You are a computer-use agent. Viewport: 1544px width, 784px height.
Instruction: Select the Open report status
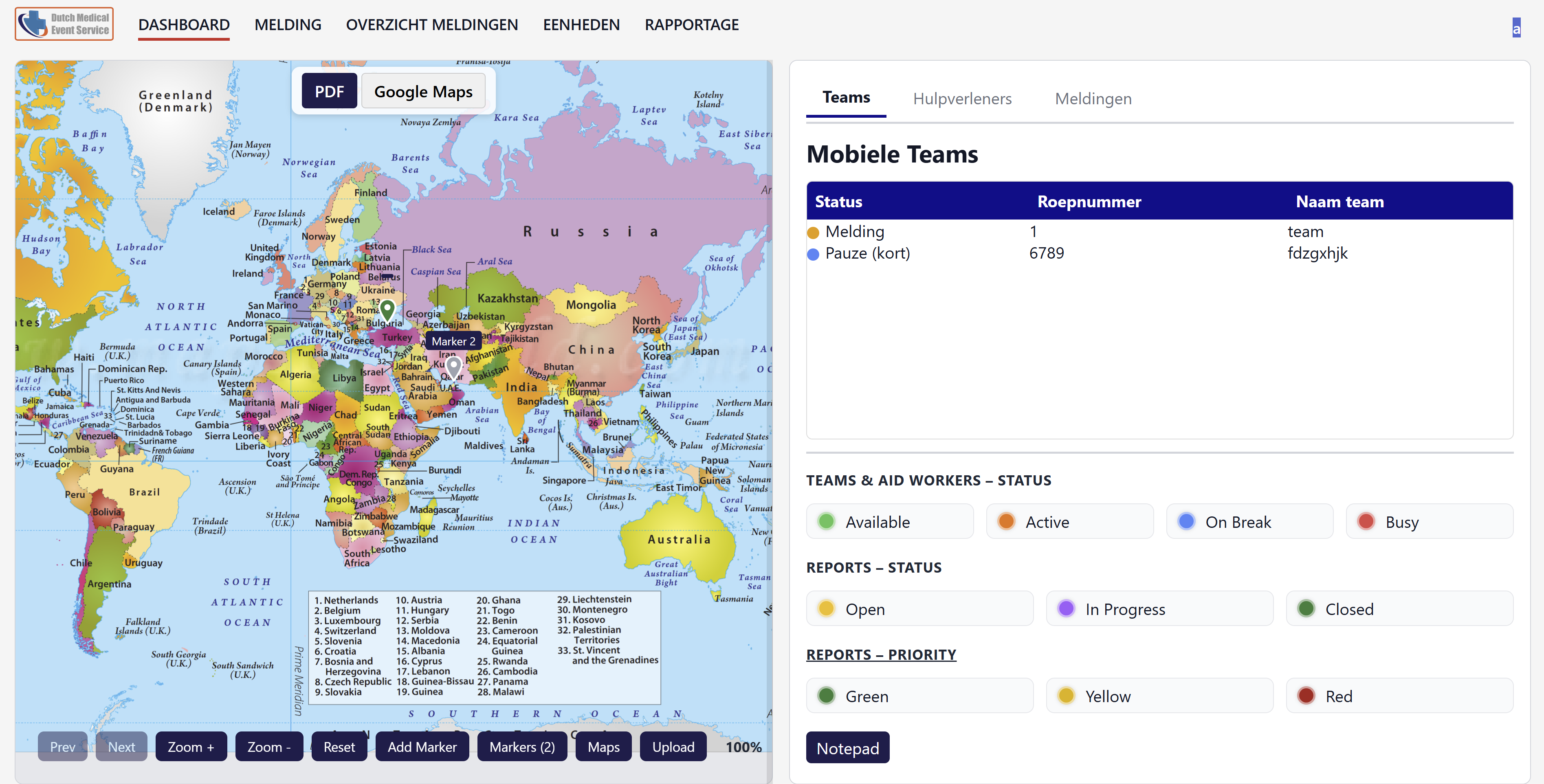tap(920, 608)
